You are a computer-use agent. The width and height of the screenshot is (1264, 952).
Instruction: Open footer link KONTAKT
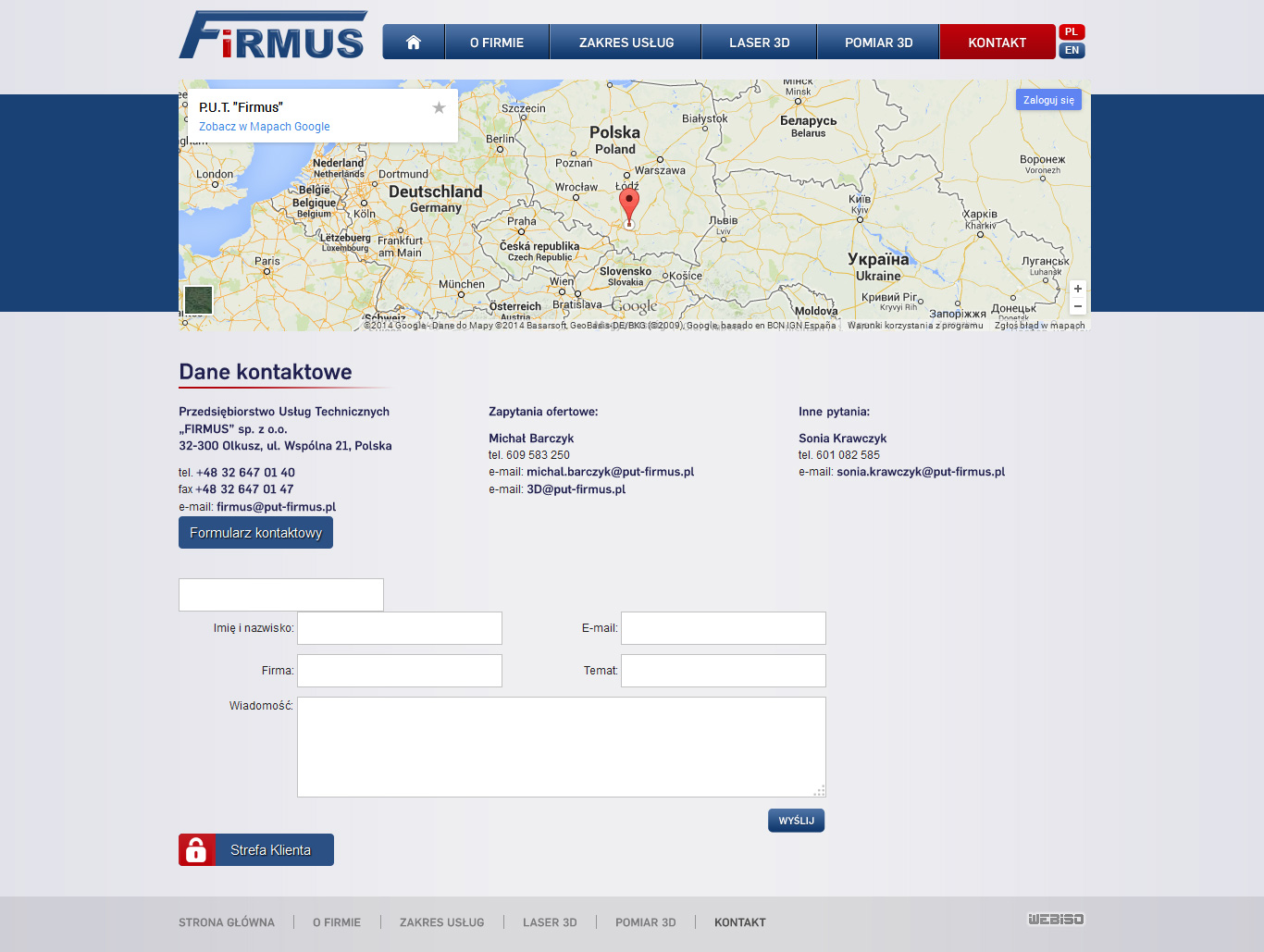(x=740, y=922)
